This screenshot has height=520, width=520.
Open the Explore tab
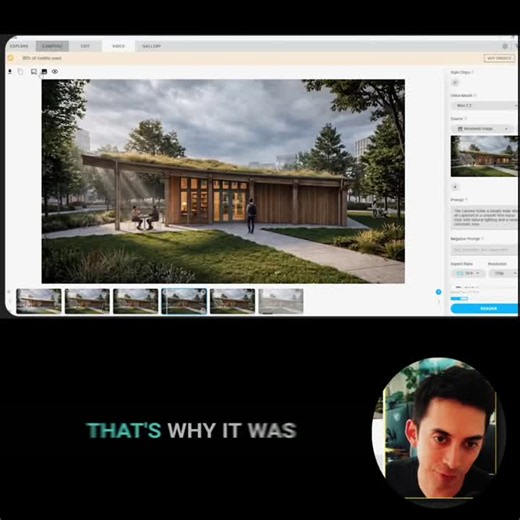(20, 46)
